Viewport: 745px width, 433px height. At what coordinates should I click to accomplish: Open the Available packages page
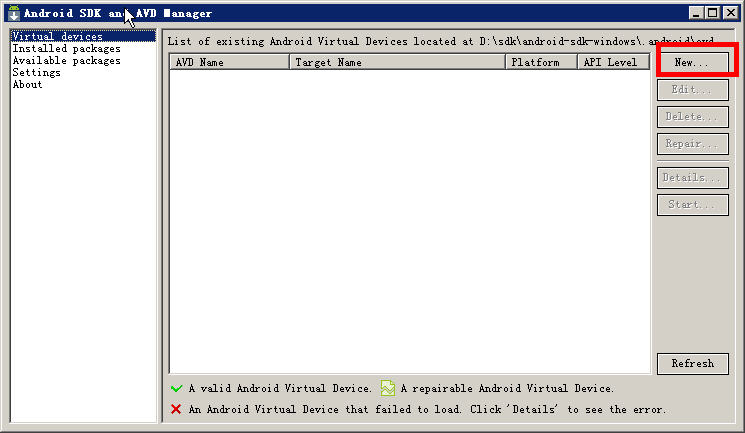coord(67,60)
